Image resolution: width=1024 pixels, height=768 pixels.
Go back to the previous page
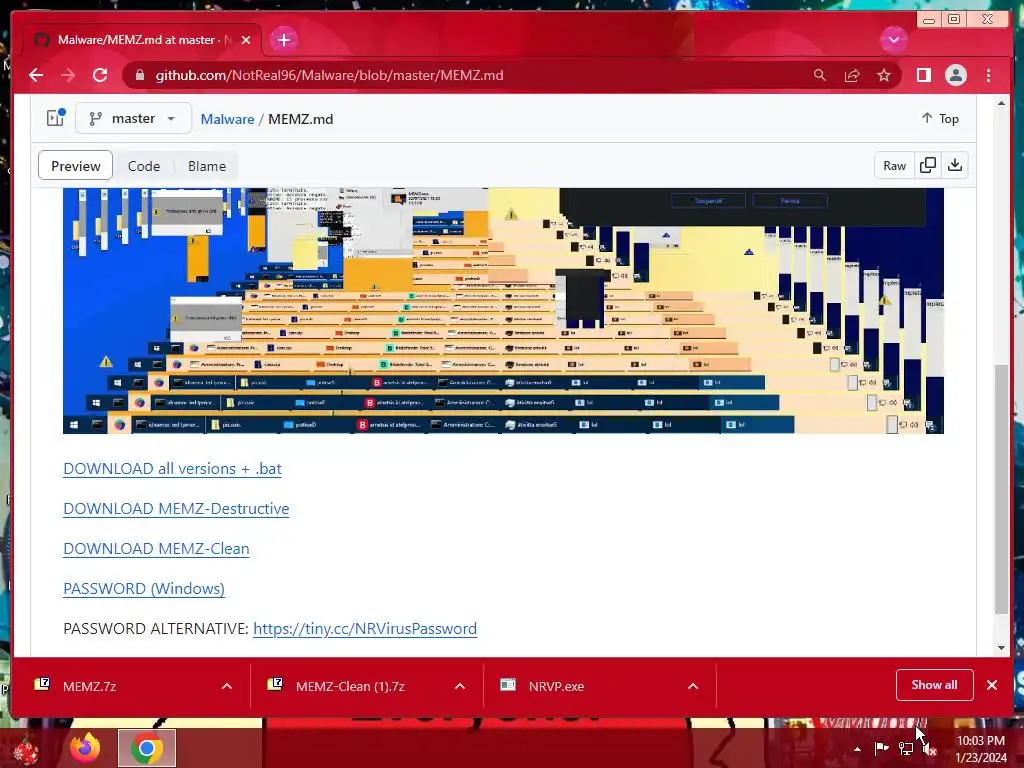pyautogui.click(x=36, y=75)
